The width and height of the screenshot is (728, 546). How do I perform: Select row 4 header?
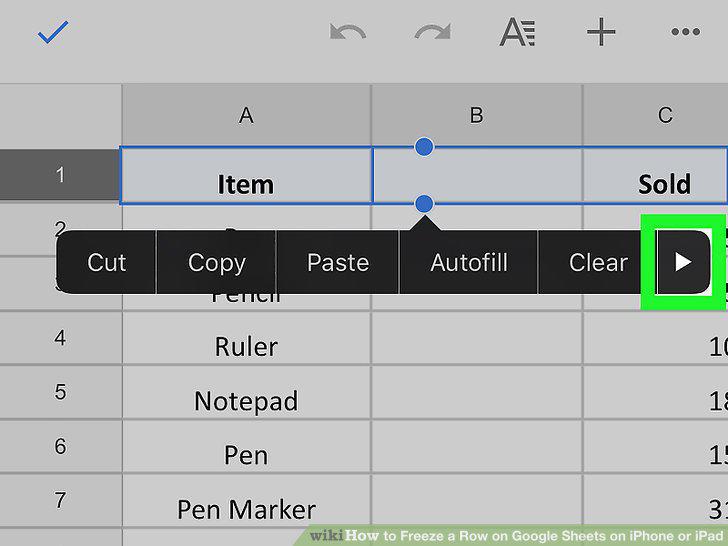tap(60, 338)
